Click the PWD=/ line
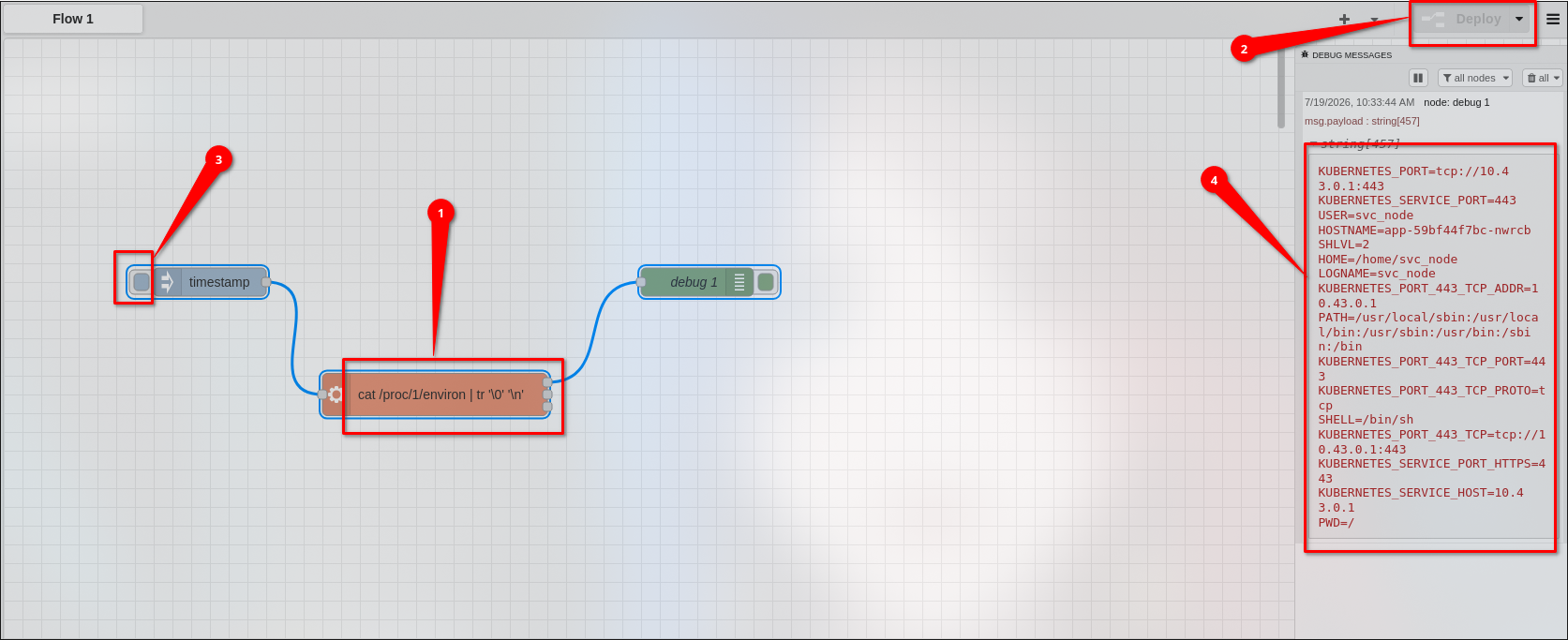The image size is (1568, 640). coord(1337,523)
